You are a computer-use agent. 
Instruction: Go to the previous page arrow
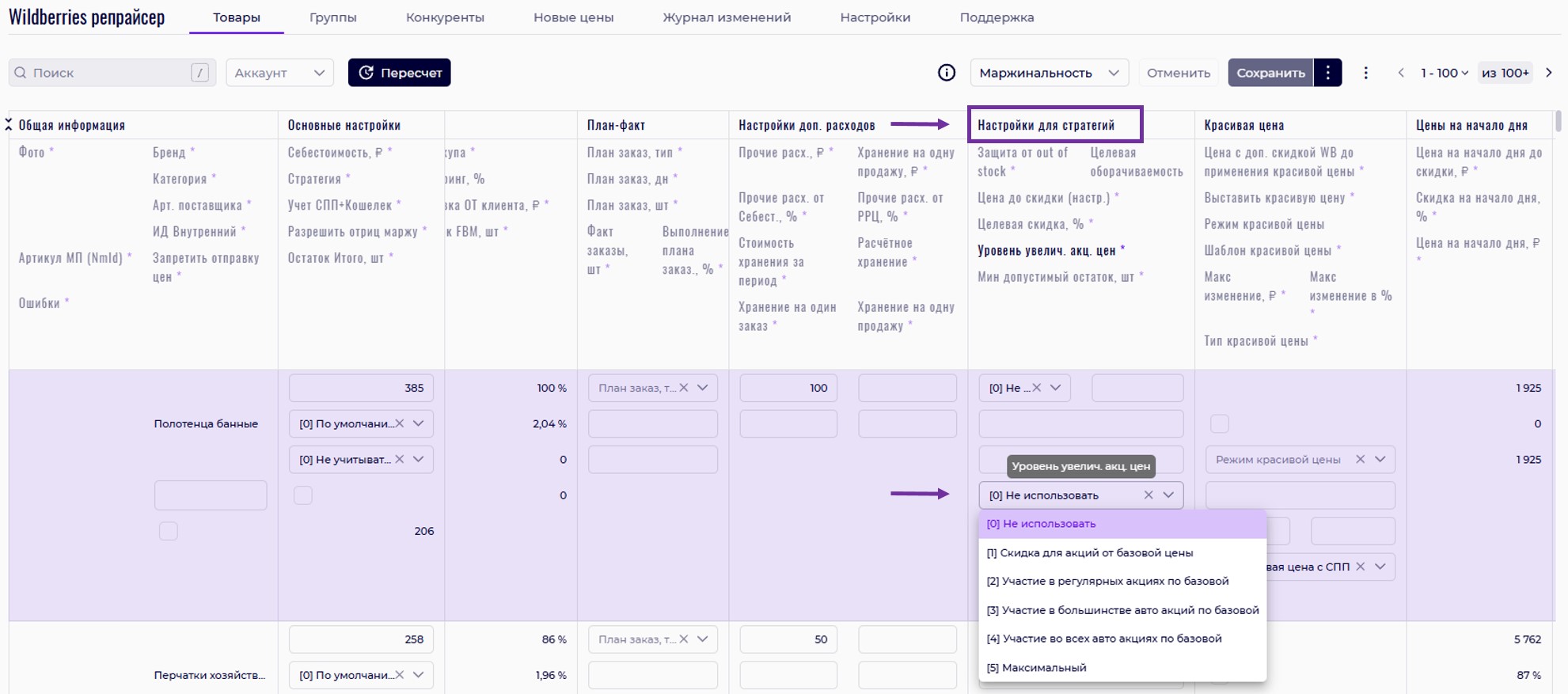tap(1401, 73)
